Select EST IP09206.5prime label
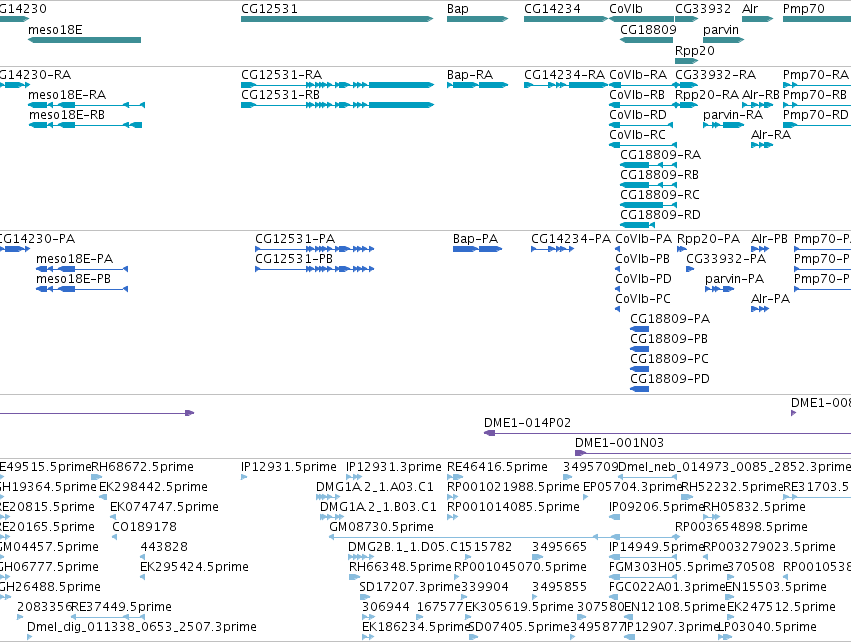The width and height of the screenshot is (851, 642). (x=657, y=507)
